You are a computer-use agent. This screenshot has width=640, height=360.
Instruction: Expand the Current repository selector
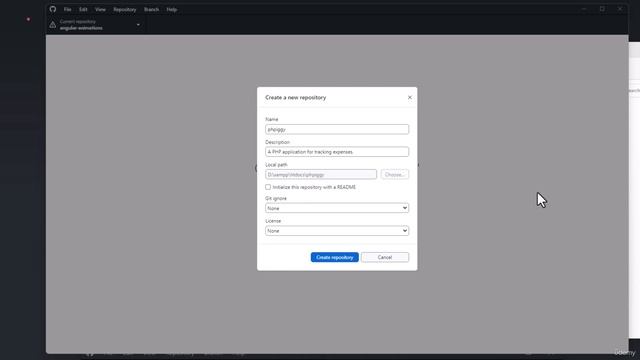tap(95, 25)
